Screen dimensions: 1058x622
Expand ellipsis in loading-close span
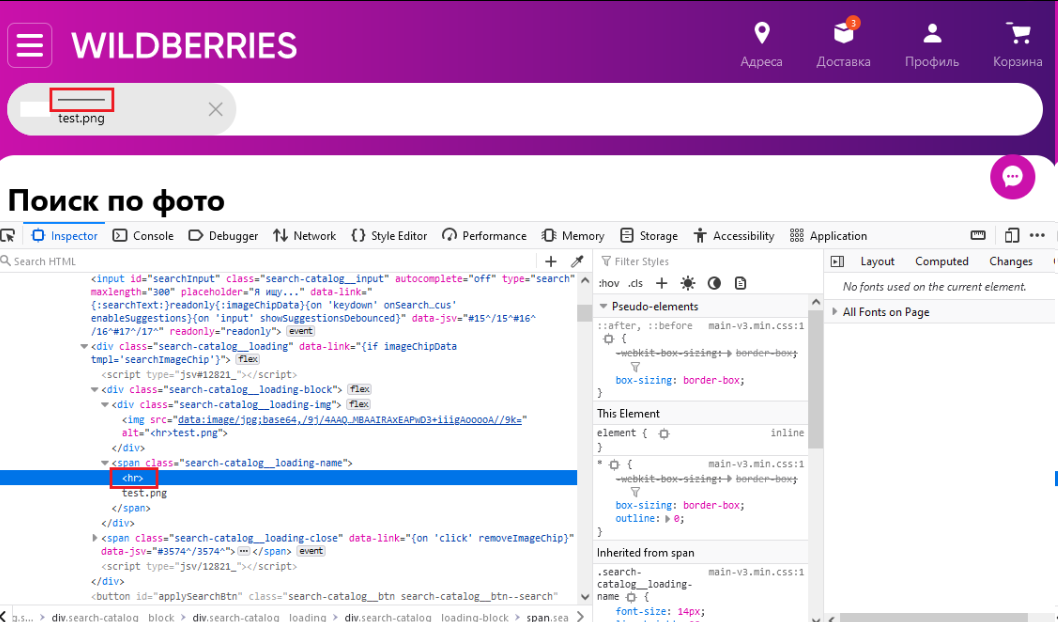pyautogui.click(x=244, y=551)
